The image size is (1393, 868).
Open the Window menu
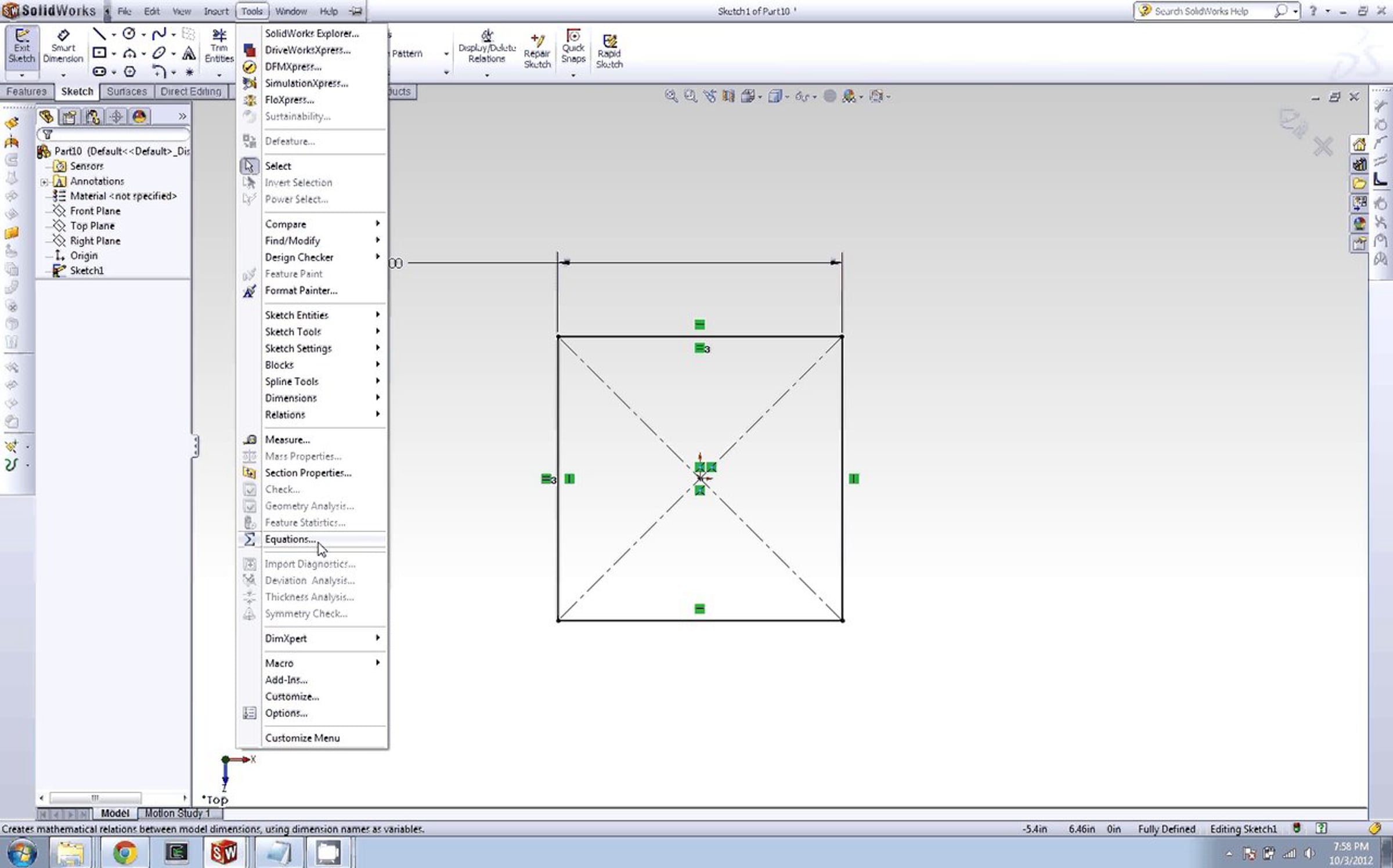291,11
